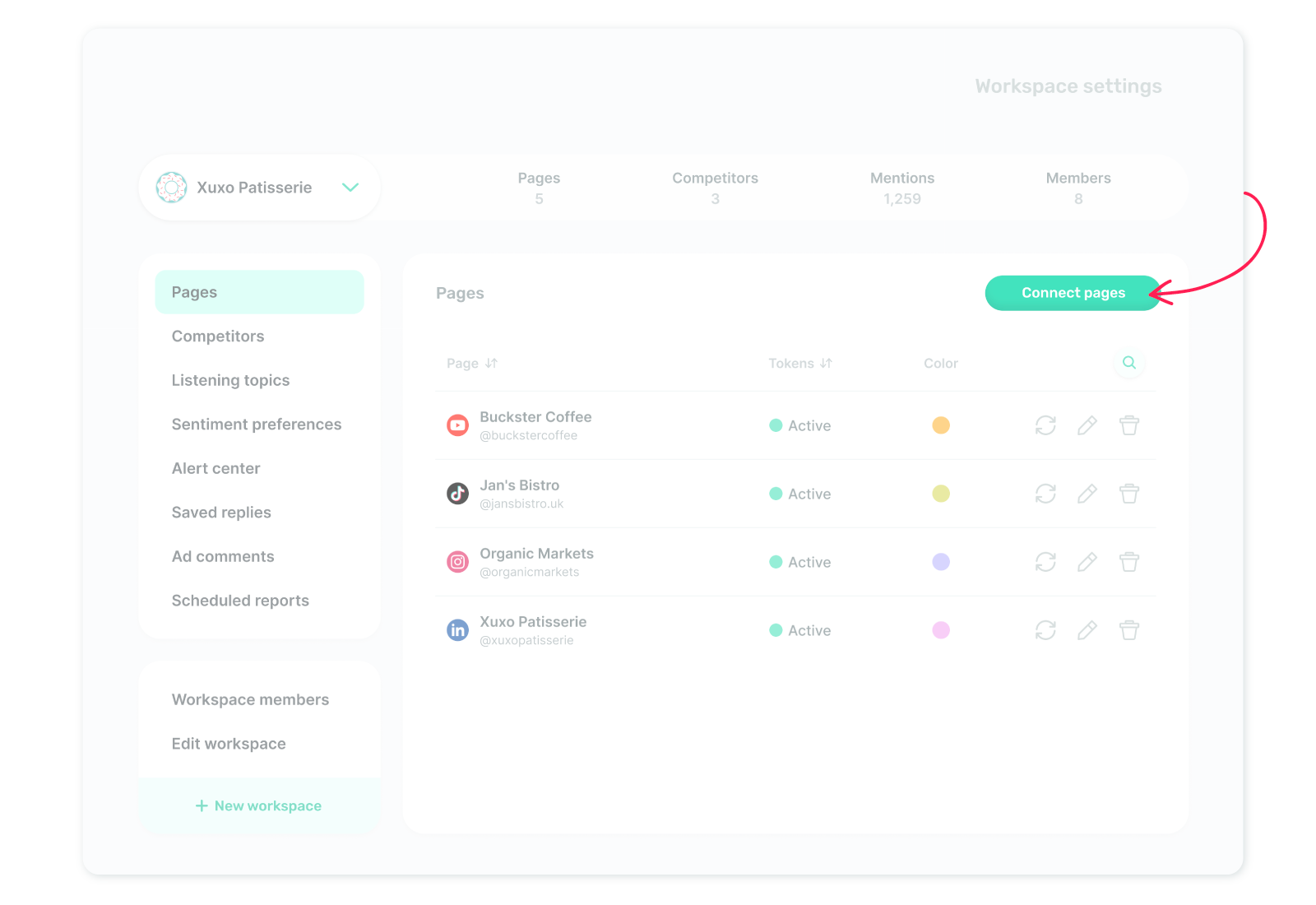This screenshot has height=905, width=1316.
Task: Edit the Organic Markets page
Action: pyautogui.click(x=1087, y=562)
